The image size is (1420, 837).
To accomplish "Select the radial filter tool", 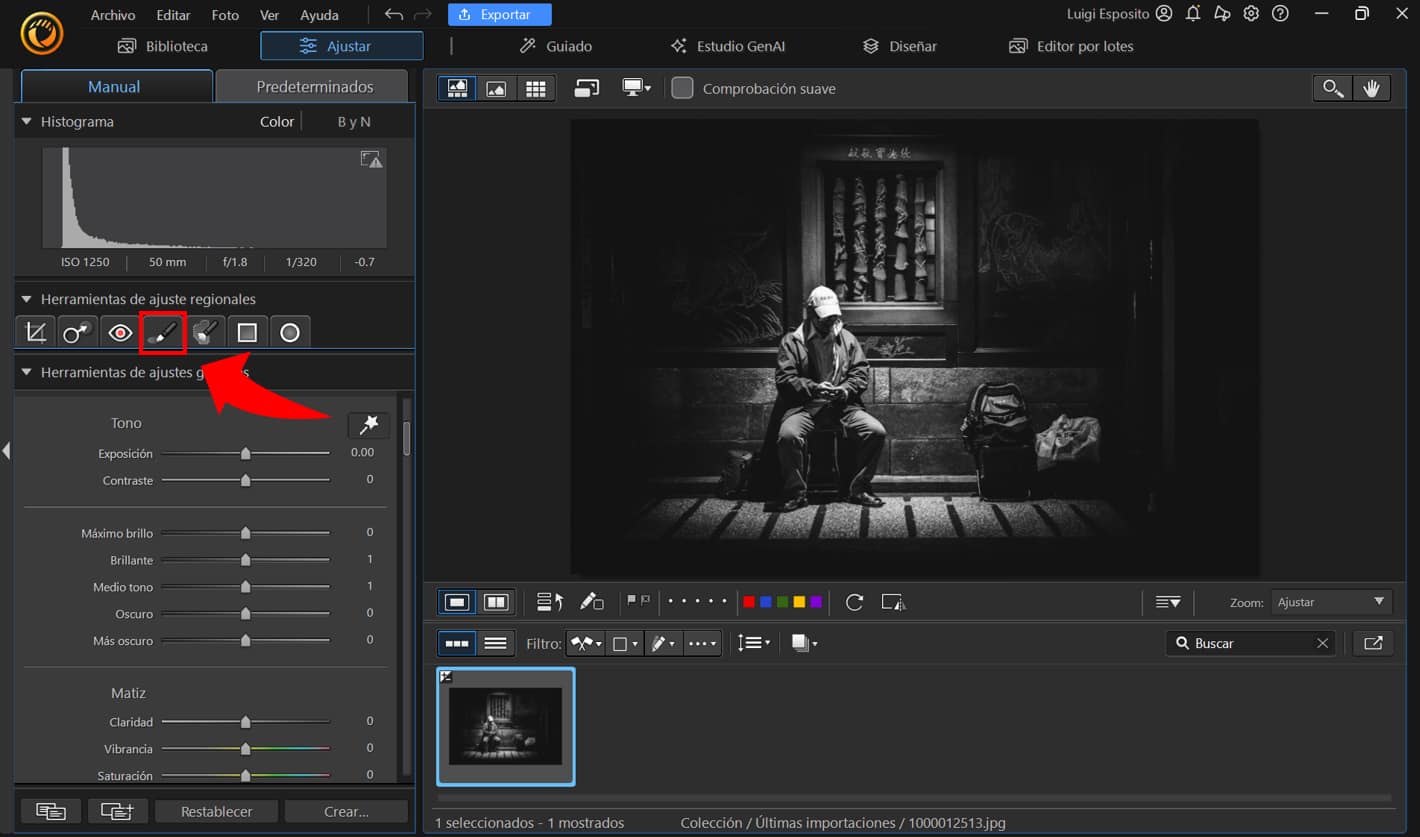I will 290,332.
